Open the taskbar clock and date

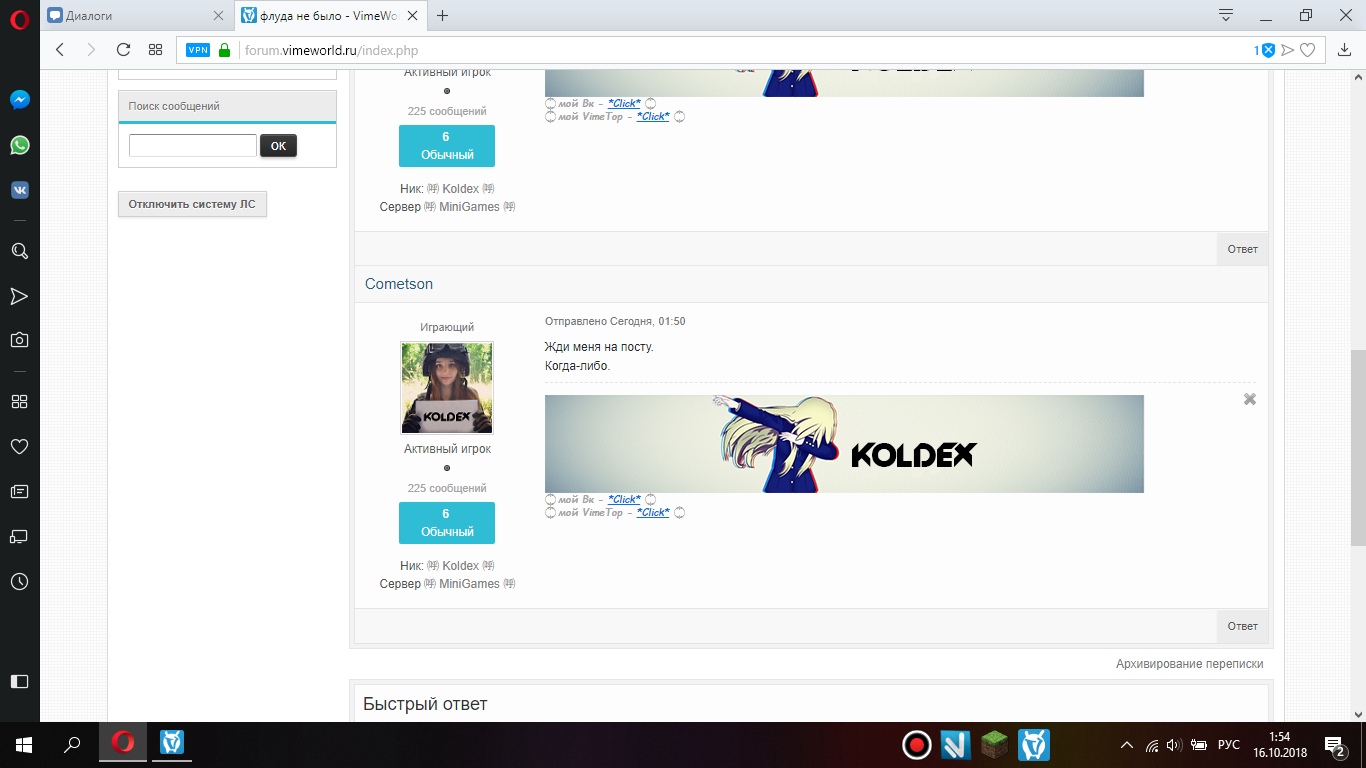coord(1278,745)
